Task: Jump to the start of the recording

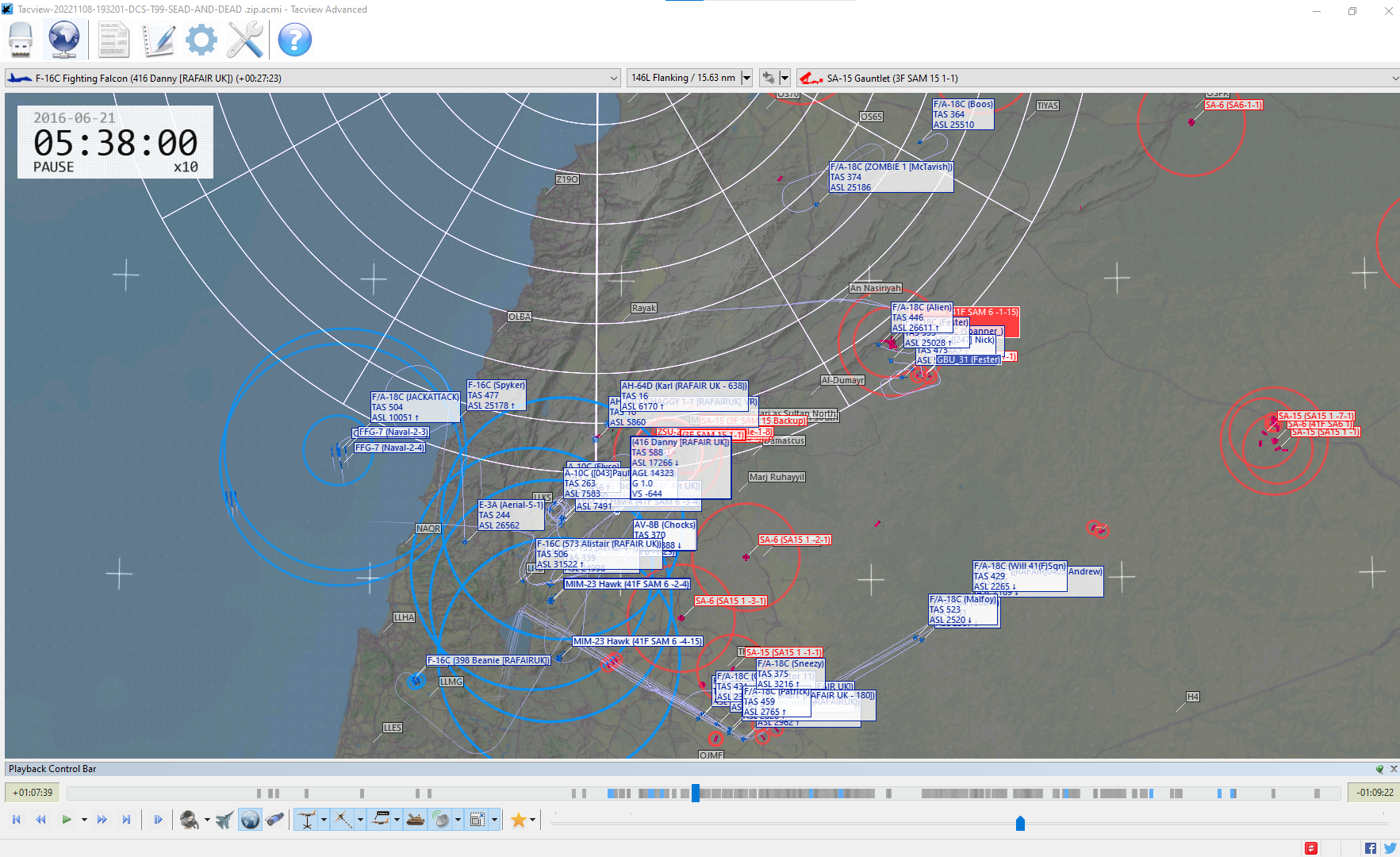Action: point(16,820)
